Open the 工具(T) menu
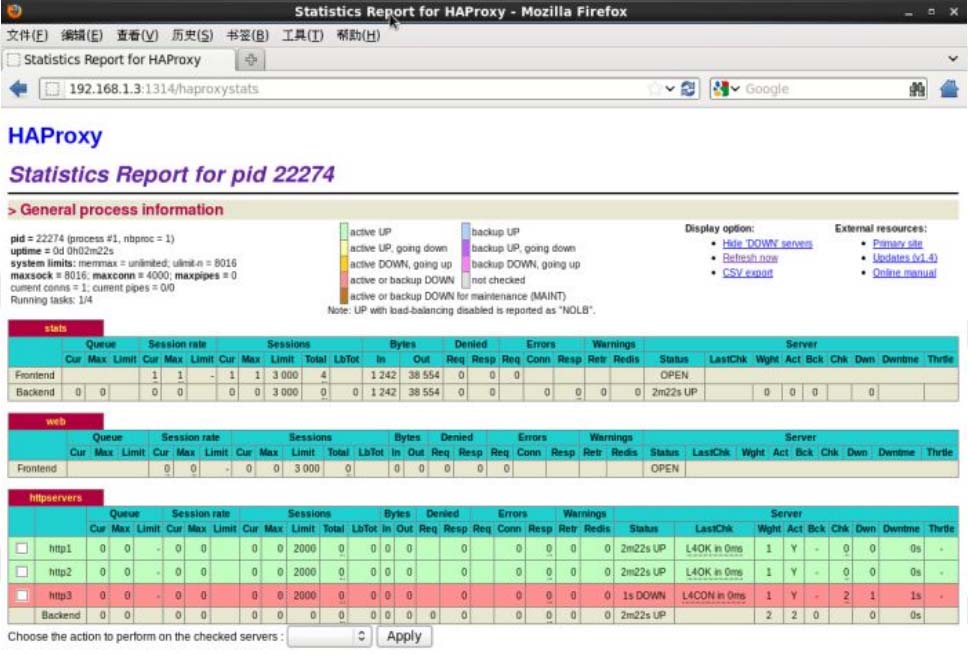The height and width of the screenshot is (654, 968). (302, 35)
